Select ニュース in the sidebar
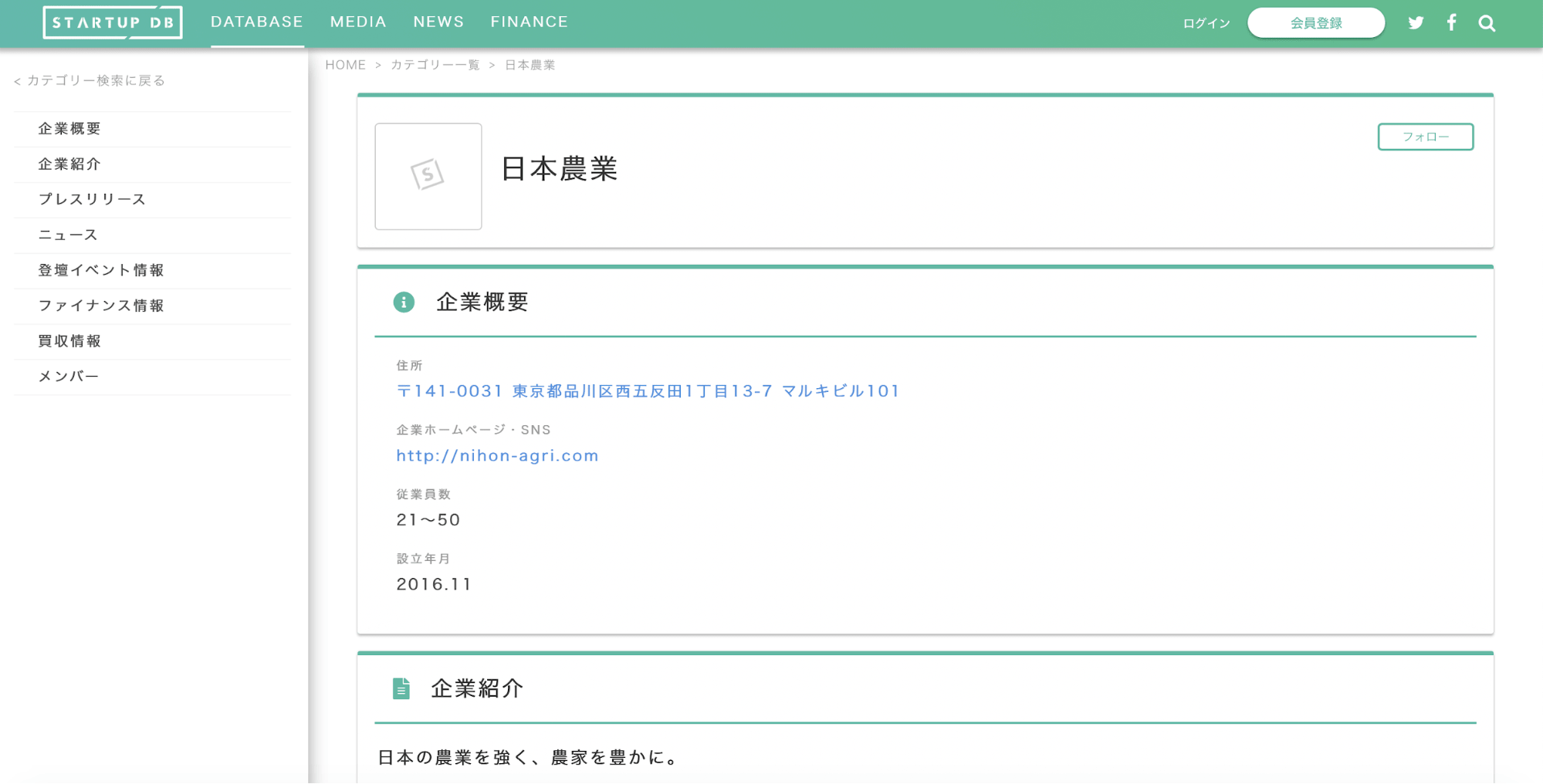Viewport: 1543px width, 784px height. [x=152, y=235]
